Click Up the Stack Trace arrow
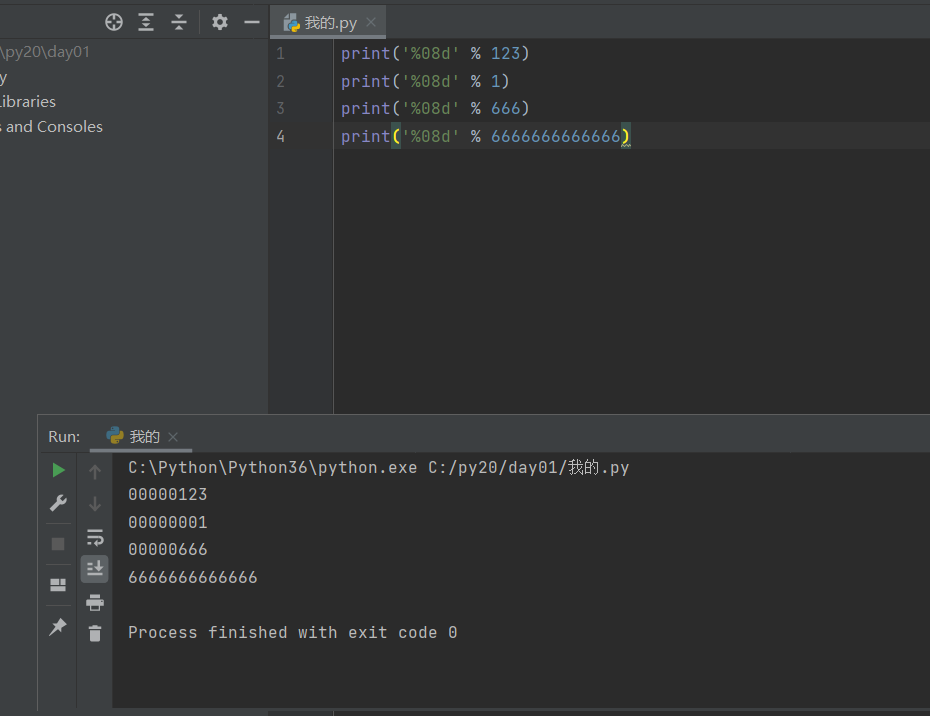Screen dimensions: 930x716 [95, 472]
